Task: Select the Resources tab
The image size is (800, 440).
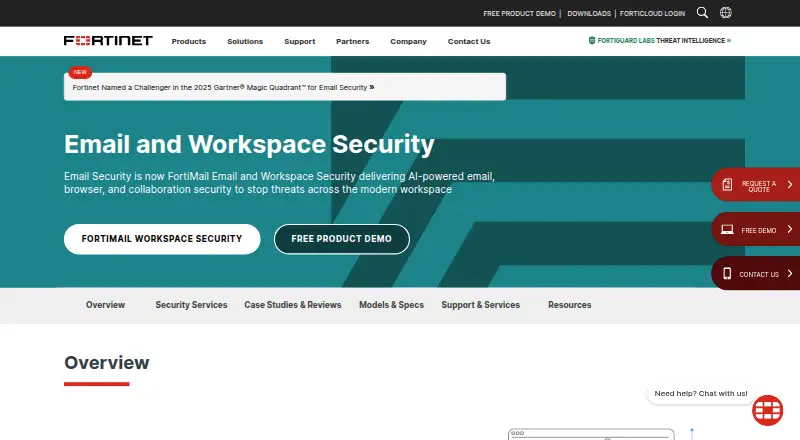Action: [x=569, y=305]
